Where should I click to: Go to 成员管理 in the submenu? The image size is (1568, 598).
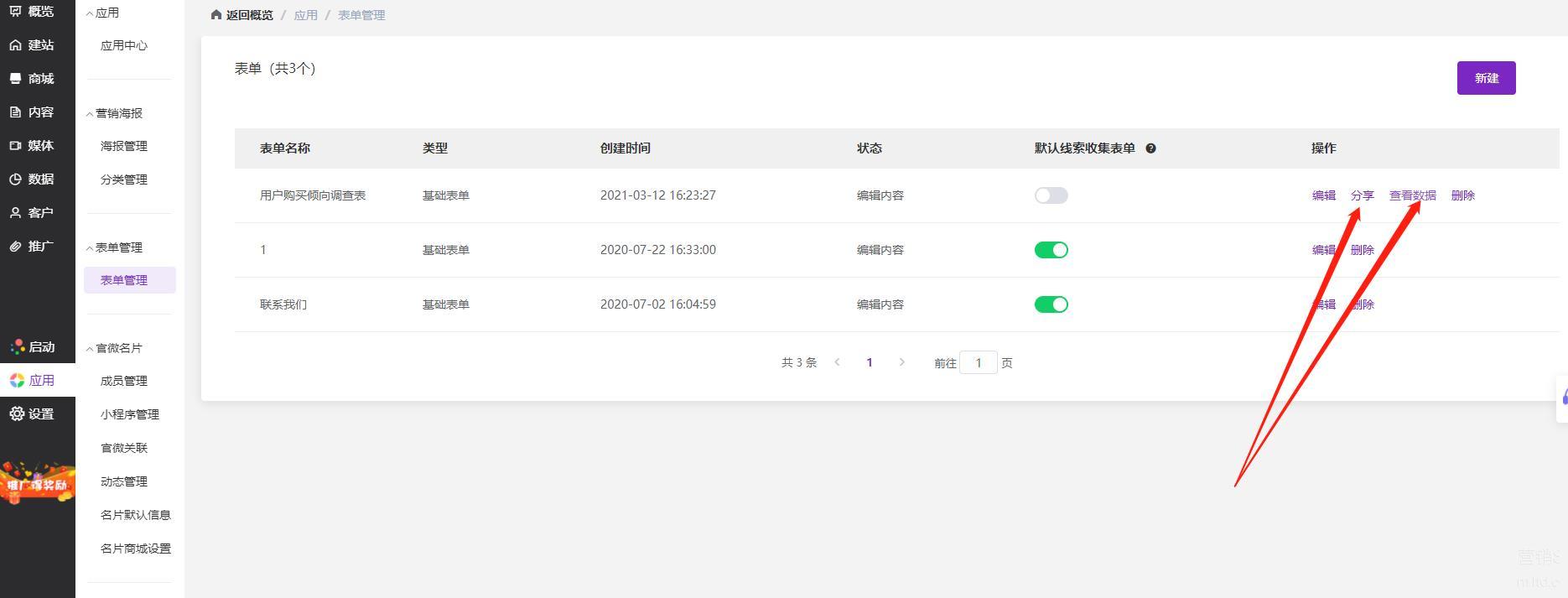click(124, 381)
